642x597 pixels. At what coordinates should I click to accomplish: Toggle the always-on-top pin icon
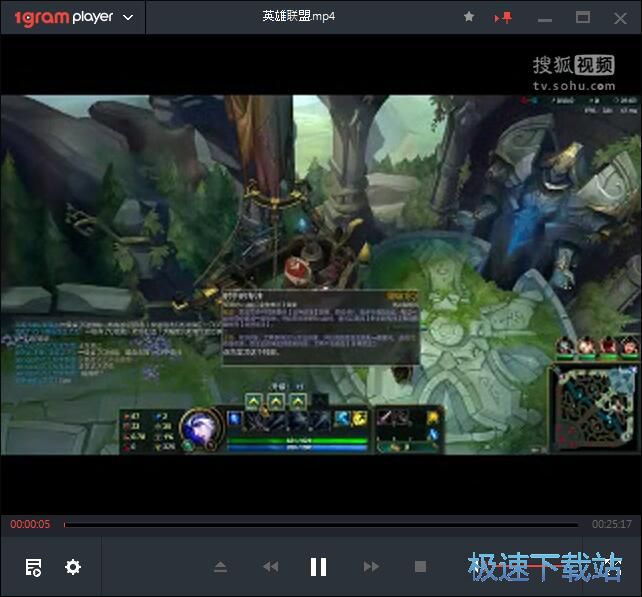pos(503,18)
